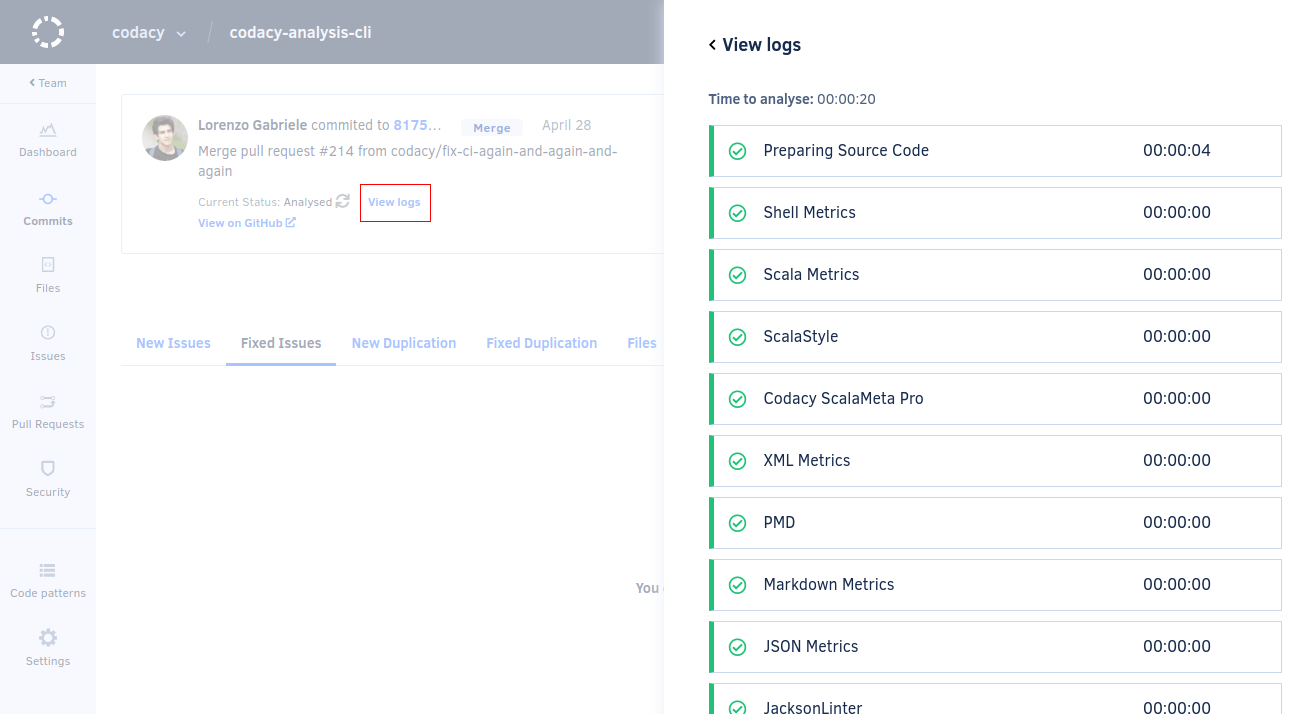Go back to Team
The width and height of the screenshot is (1304, 714).
pos(48,83)
